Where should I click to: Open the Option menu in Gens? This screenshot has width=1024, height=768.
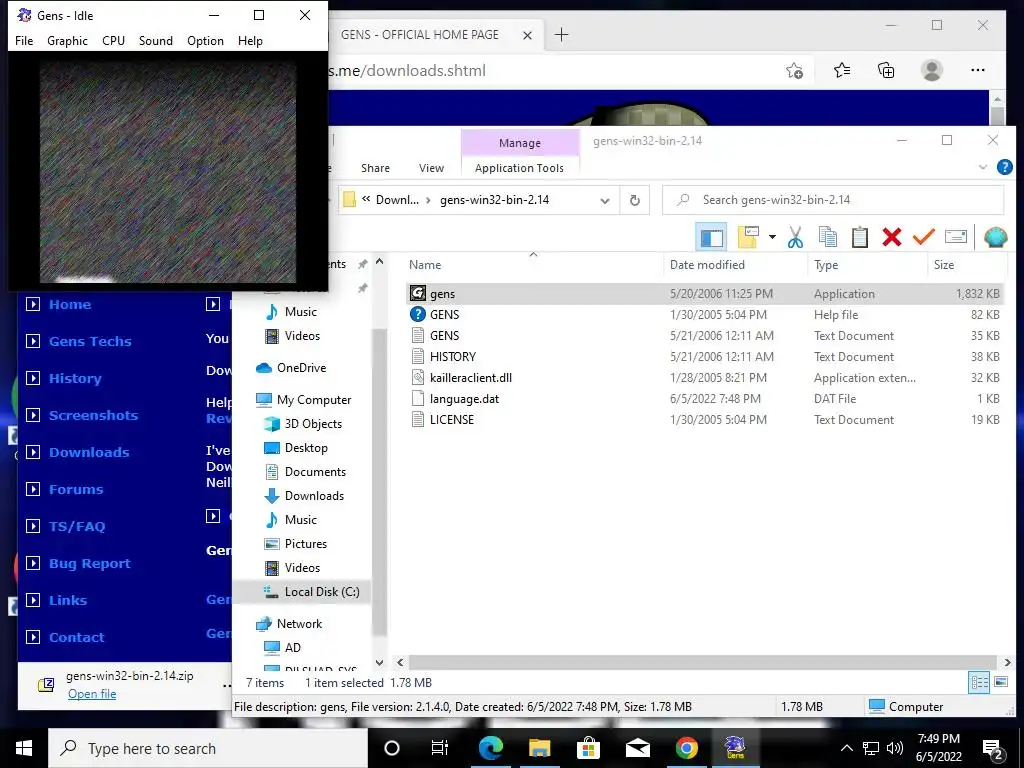coord(205,40)
